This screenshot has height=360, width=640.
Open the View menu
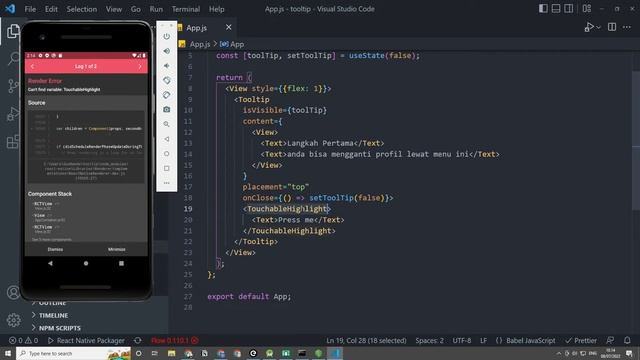113,9
